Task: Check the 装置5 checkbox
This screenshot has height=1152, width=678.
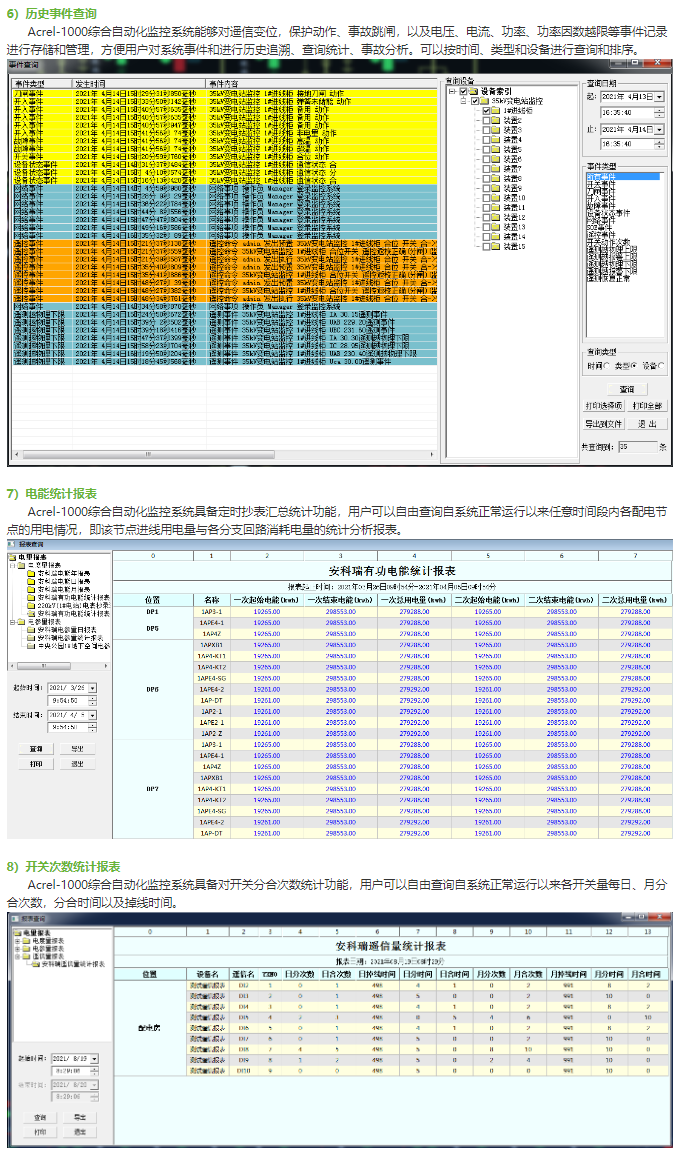Action: (x=486, y=149)
